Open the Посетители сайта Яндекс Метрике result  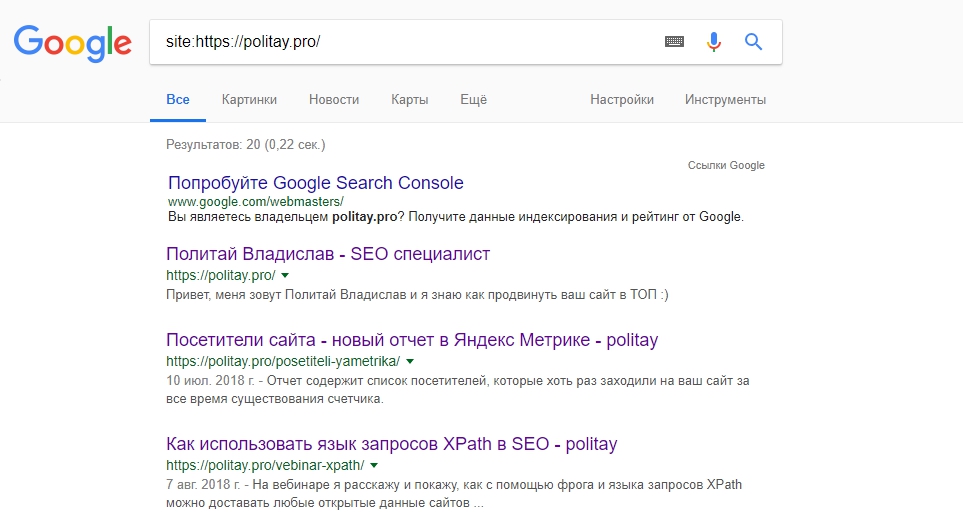pyautogui.click(x=412, y=340)
